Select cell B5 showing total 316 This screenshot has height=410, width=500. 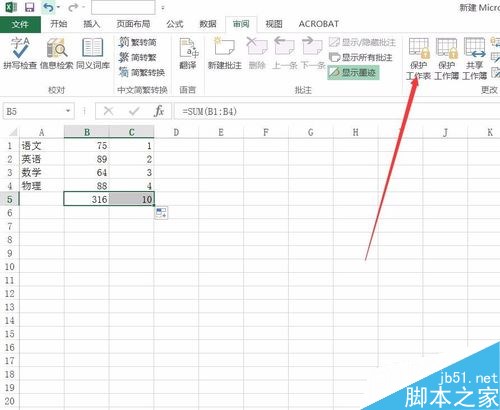coord(87,199)
